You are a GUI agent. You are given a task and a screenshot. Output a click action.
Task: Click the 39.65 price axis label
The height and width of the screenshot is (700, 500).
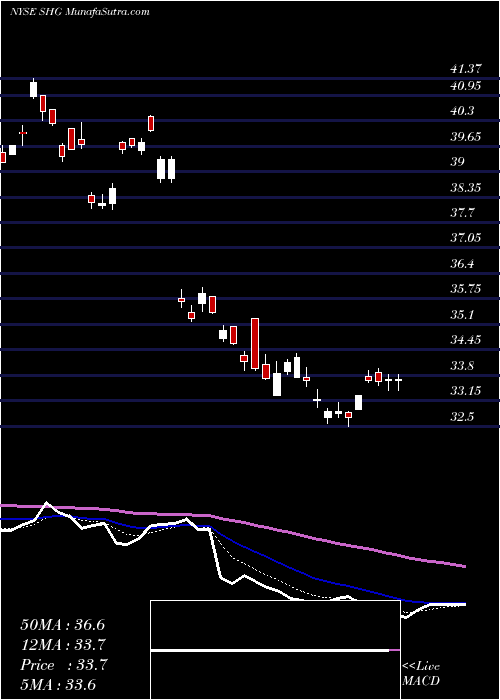click(x=466, y=137)
